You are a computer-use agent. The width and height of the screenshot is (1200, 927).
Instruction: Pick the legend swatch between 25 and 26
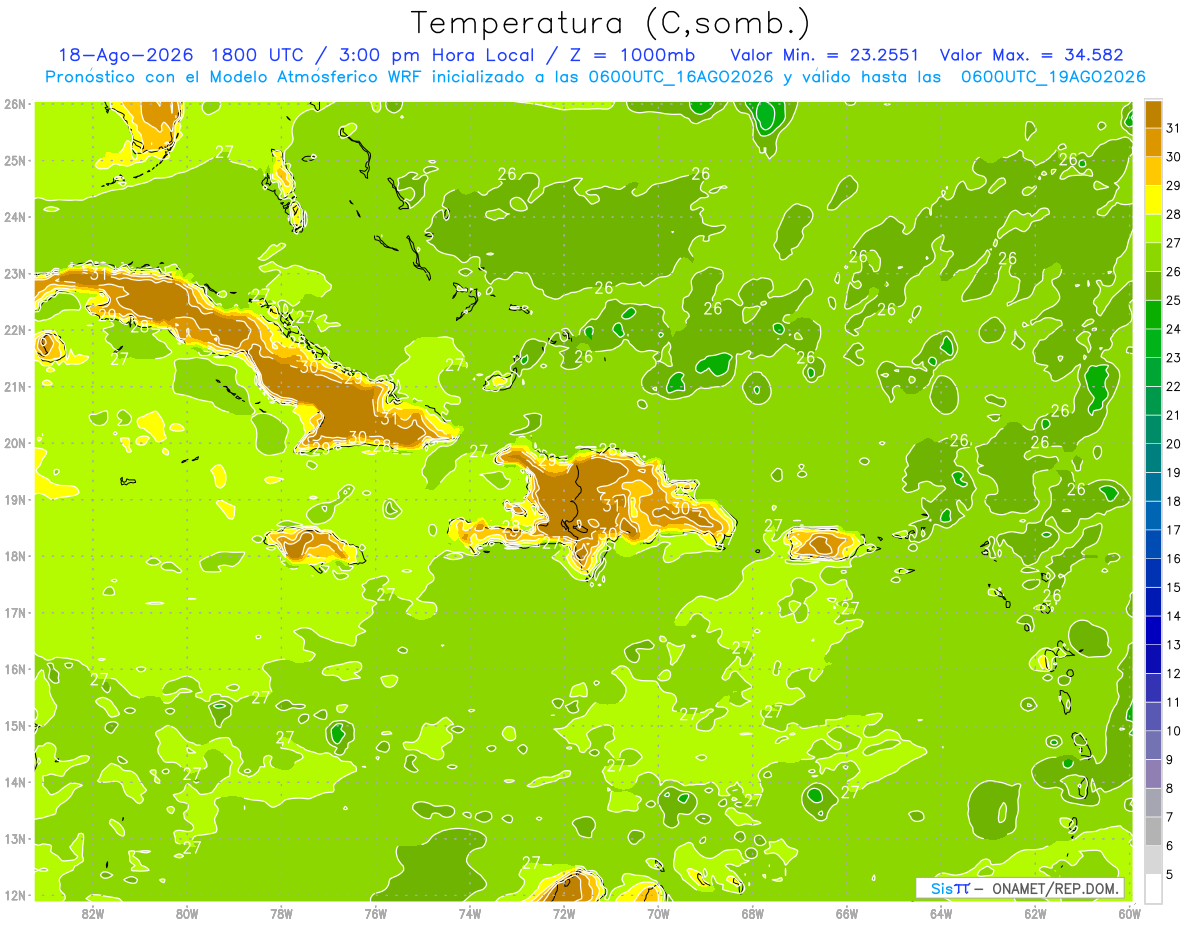(x=1154, y=285)
